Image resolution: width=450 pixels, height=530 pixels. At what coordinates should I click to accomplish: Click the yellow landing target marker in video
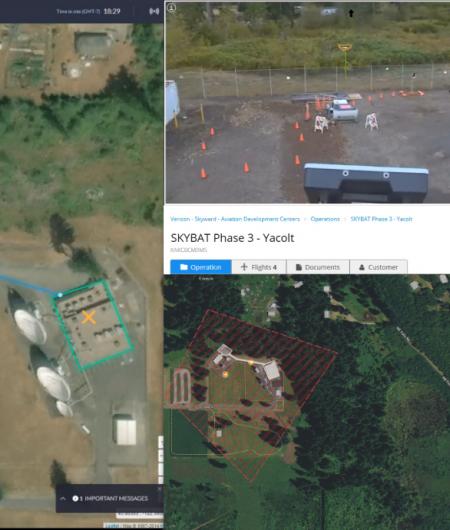click(345, 47)
